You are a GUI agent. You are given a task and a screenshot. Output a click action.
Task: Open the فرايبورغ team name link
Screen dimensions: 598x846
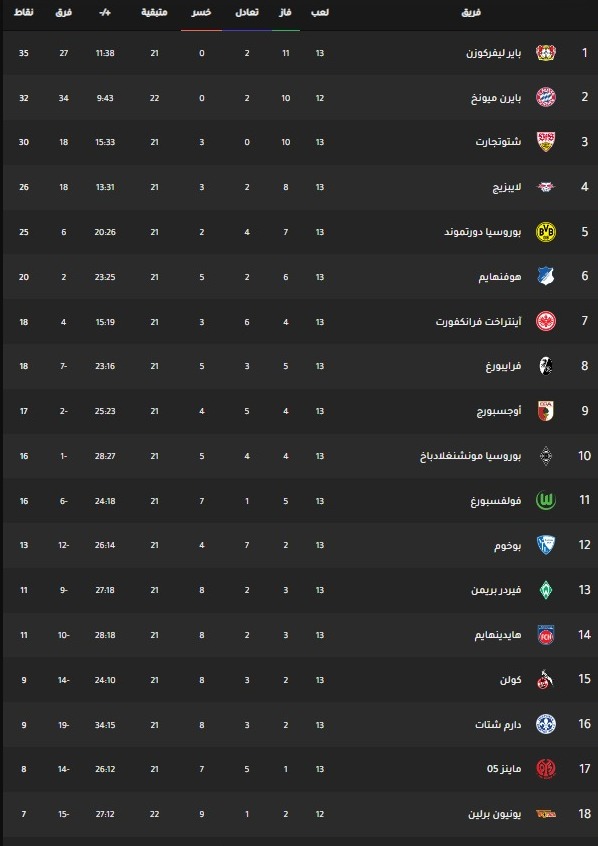coord(503,366)
